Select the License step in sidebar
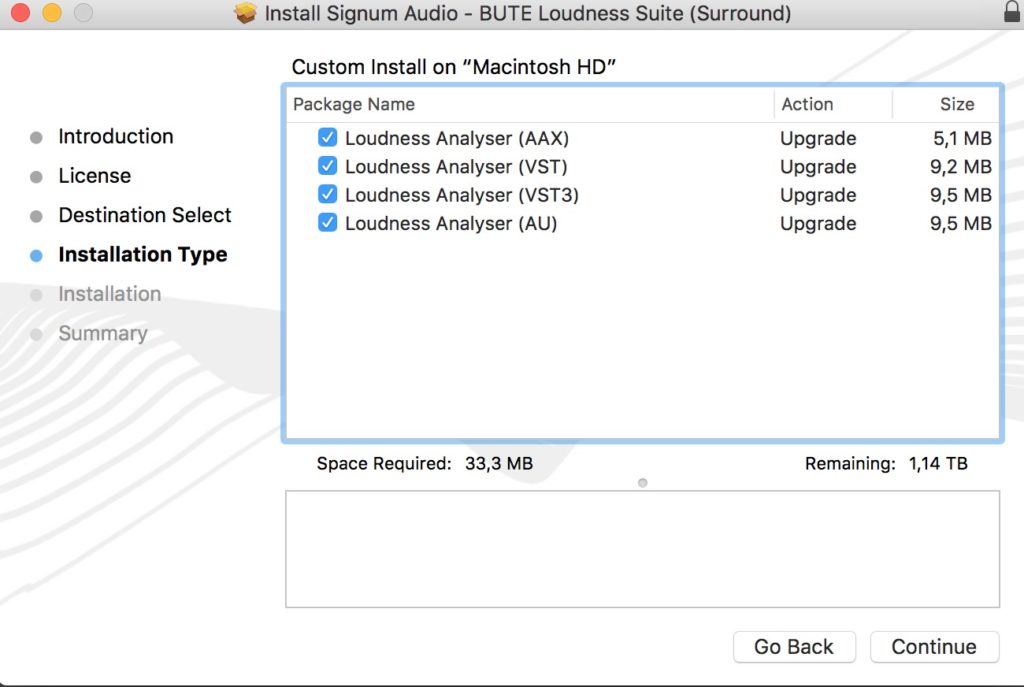Screen dimensions: 1024x687 (x=95, y=176)
